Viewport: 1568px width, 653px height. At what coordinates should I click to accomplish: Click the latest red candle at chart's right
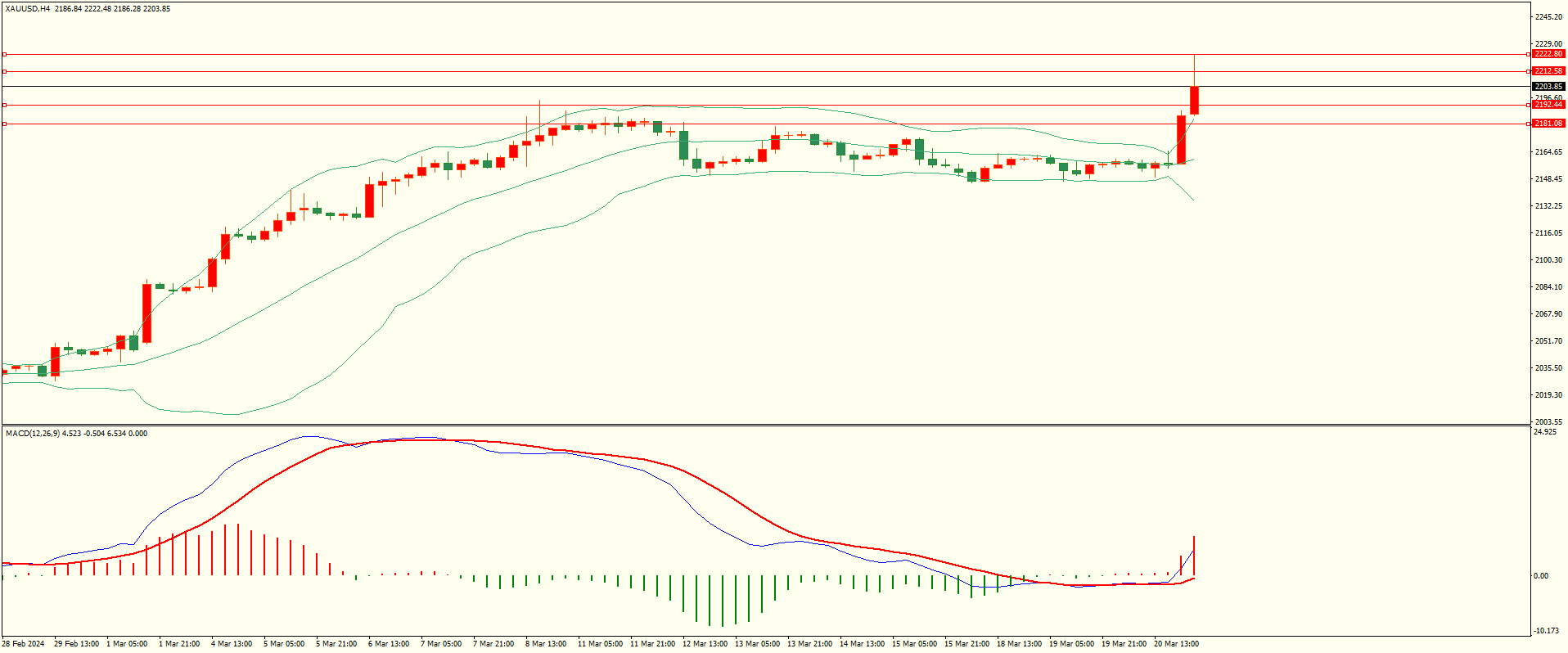[1195, 100]
